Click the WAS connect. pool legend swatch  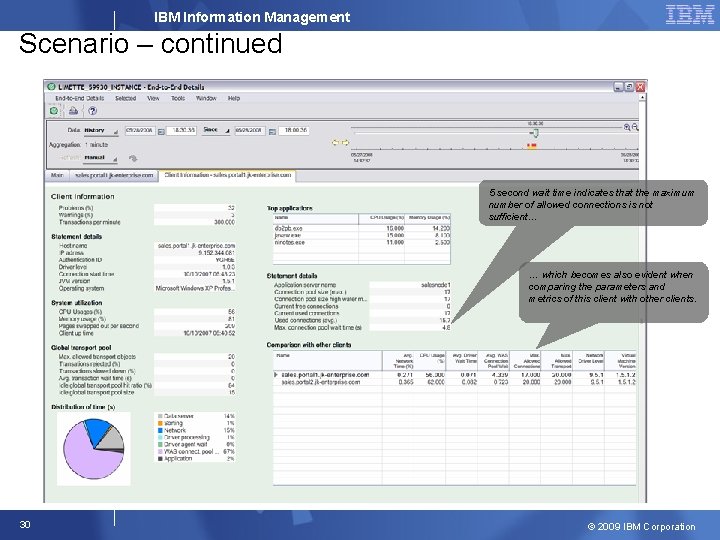point(160,451)
